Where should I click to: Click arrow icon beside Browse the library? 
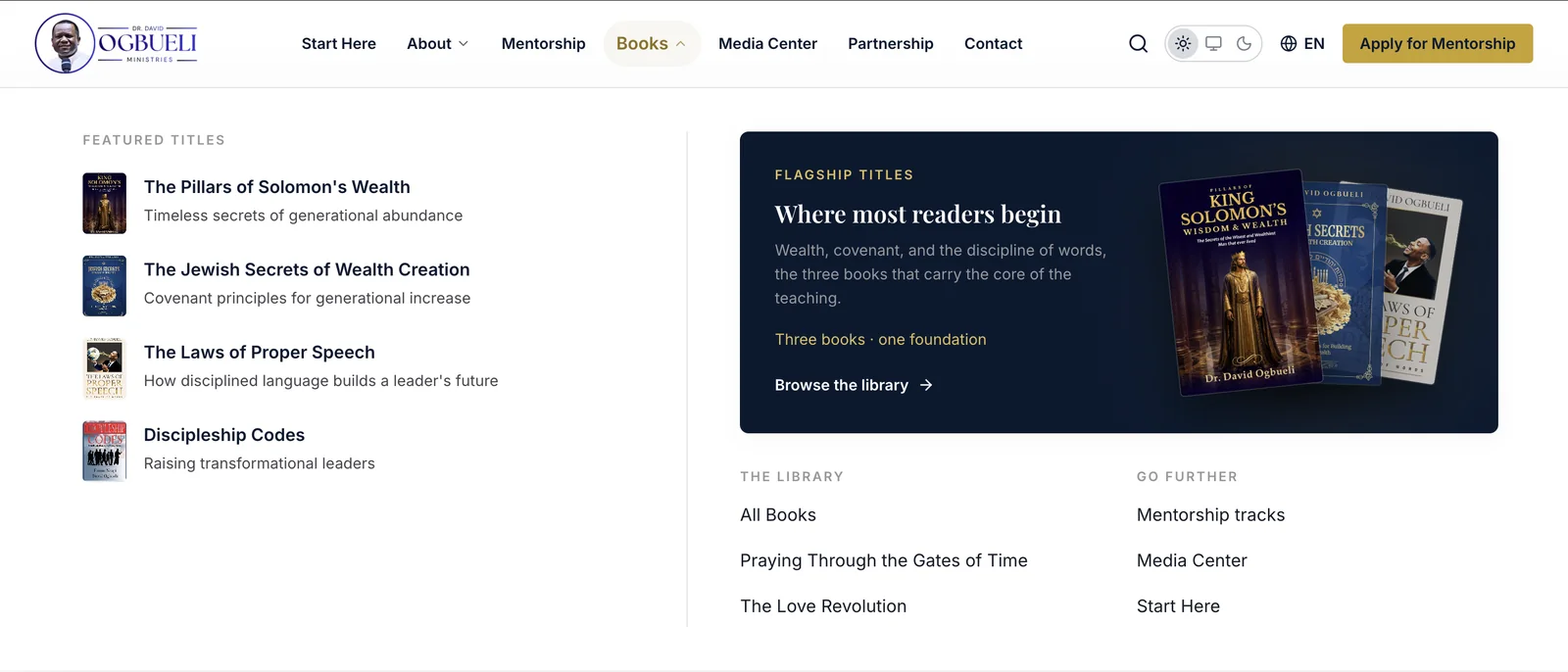926,385
